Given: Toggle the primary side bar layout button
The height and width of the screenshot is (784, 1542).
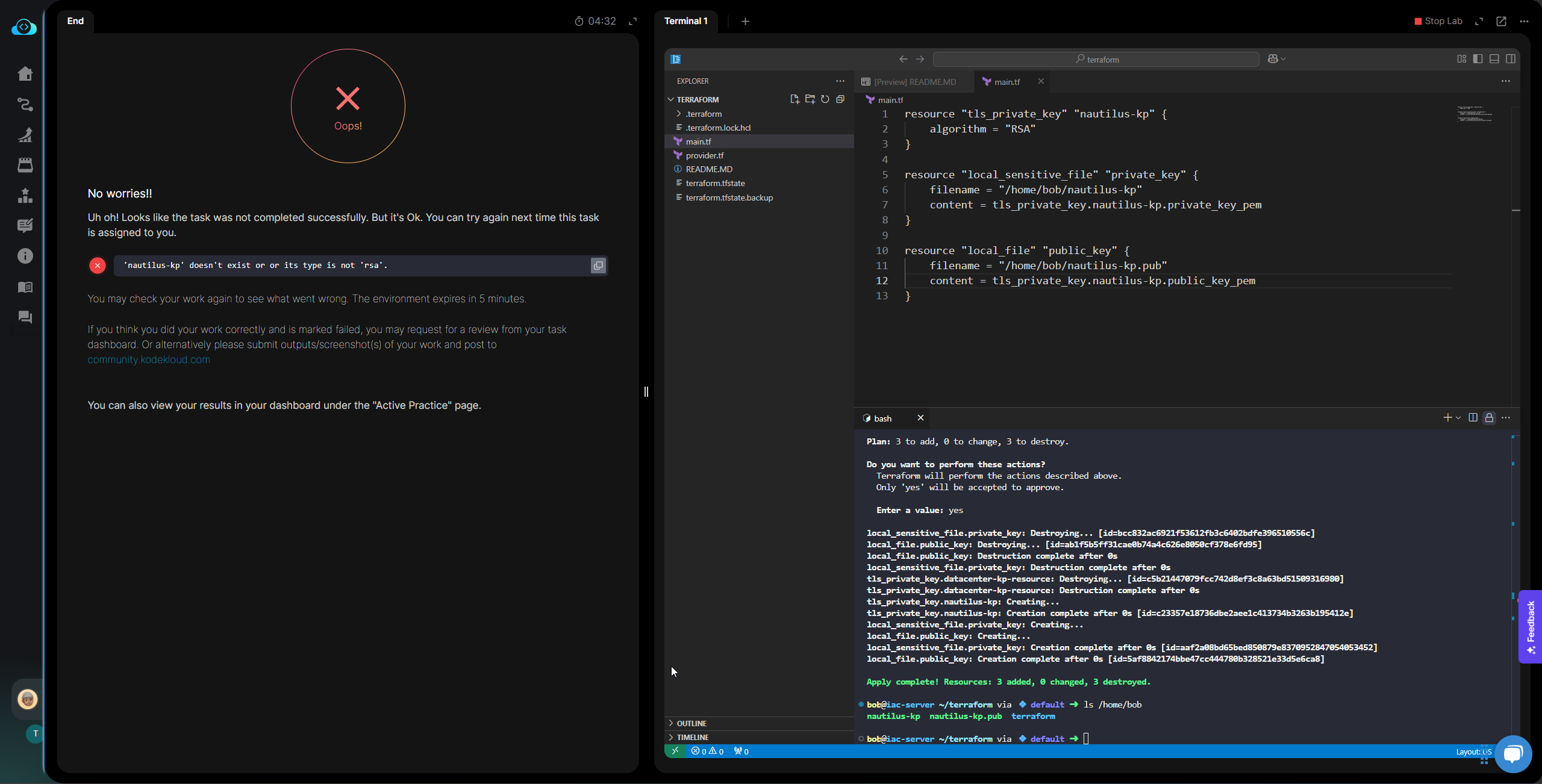Looking at the screenshot, I should [1478, 58].
